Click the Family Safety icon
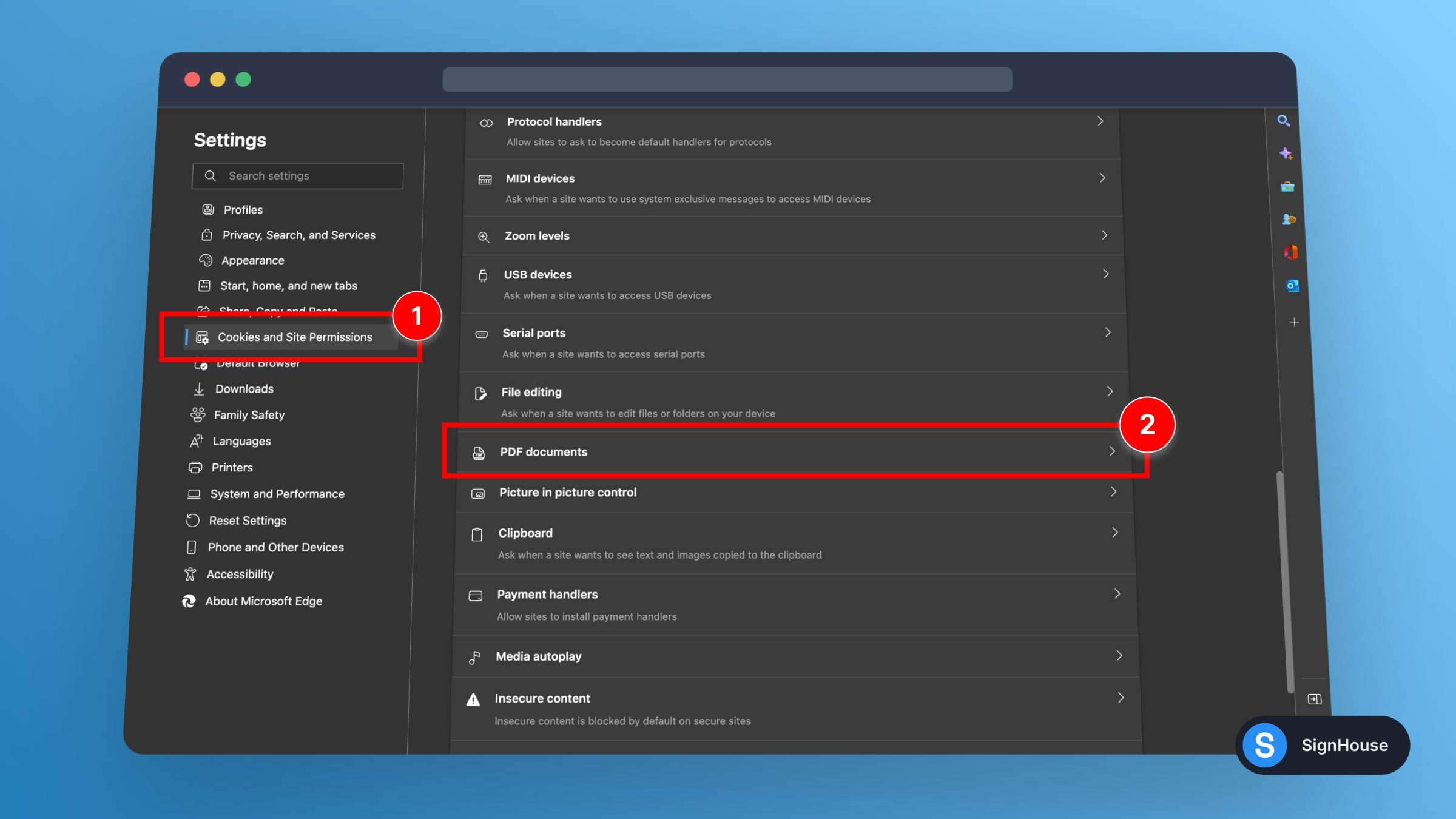 pos(197,414)
